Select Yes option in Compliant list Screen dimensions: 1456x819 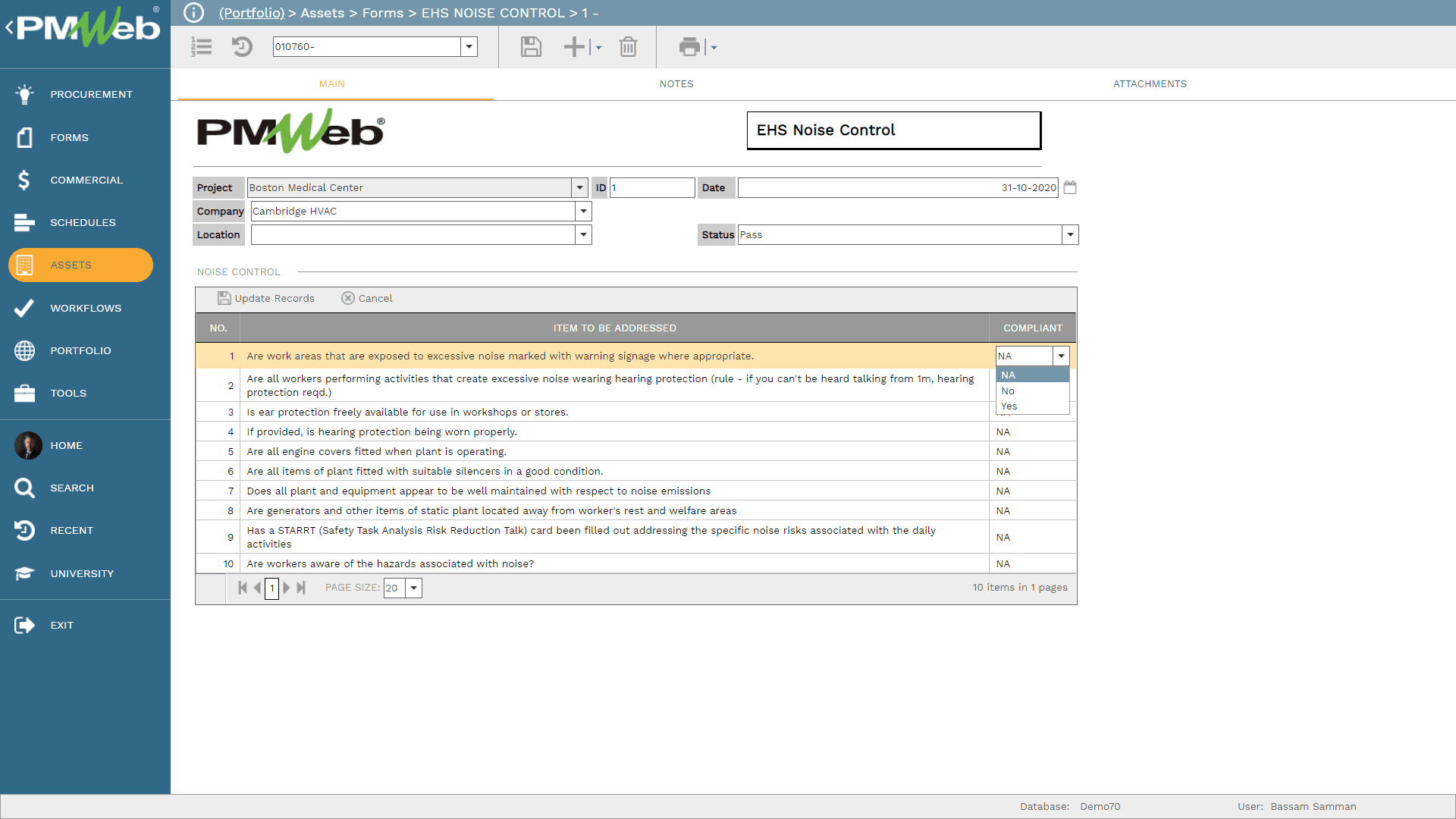[1032, 406]
